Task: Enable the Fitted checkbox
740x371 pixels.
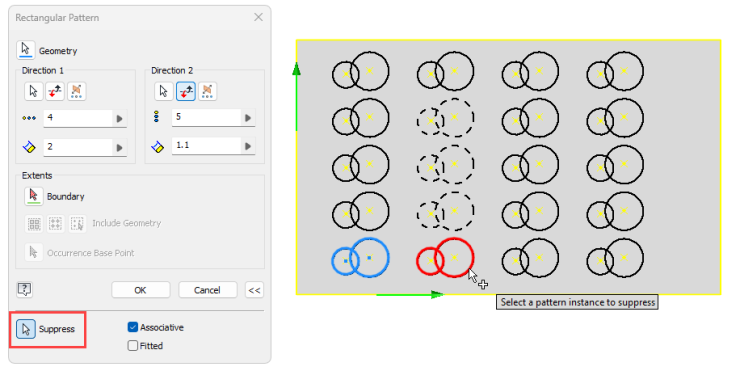Action: (133, 346)
